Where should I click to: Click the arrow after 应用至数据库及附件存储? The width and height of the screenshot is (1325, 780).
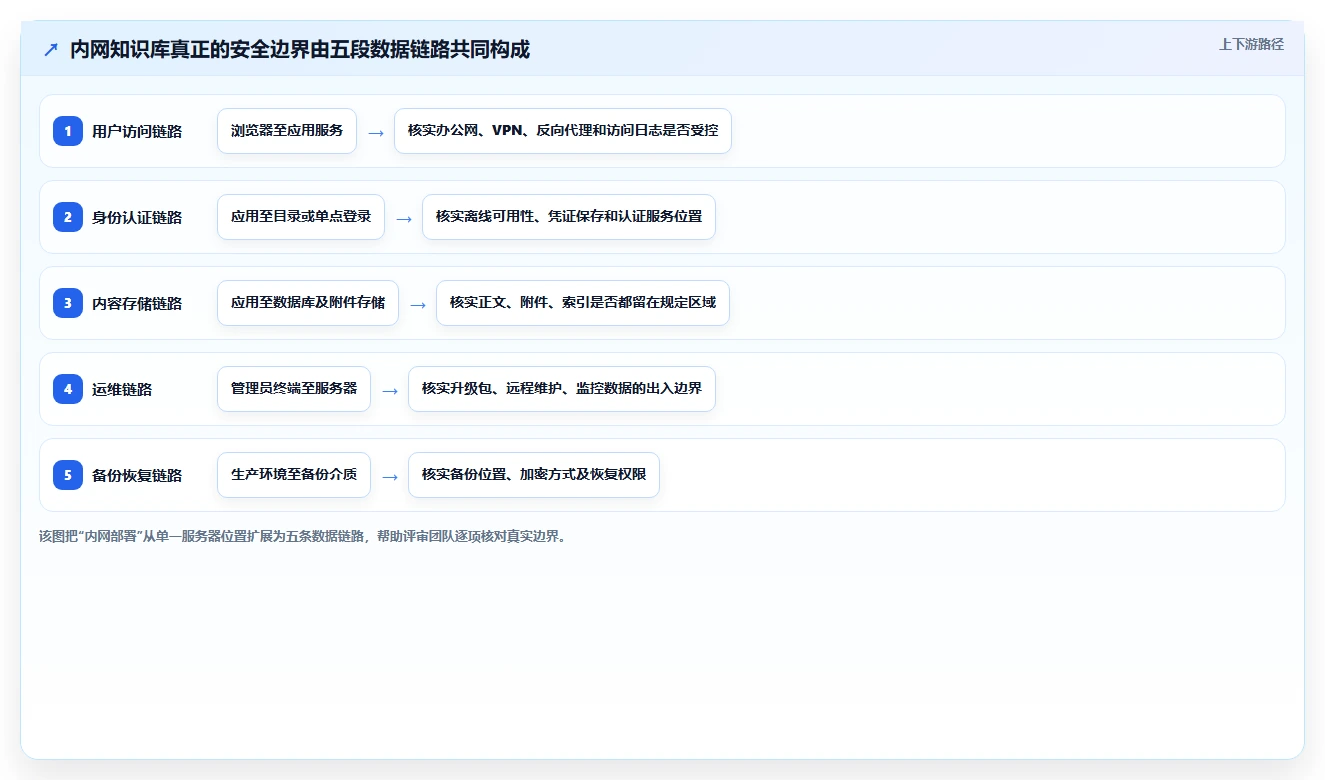(418, 304)
